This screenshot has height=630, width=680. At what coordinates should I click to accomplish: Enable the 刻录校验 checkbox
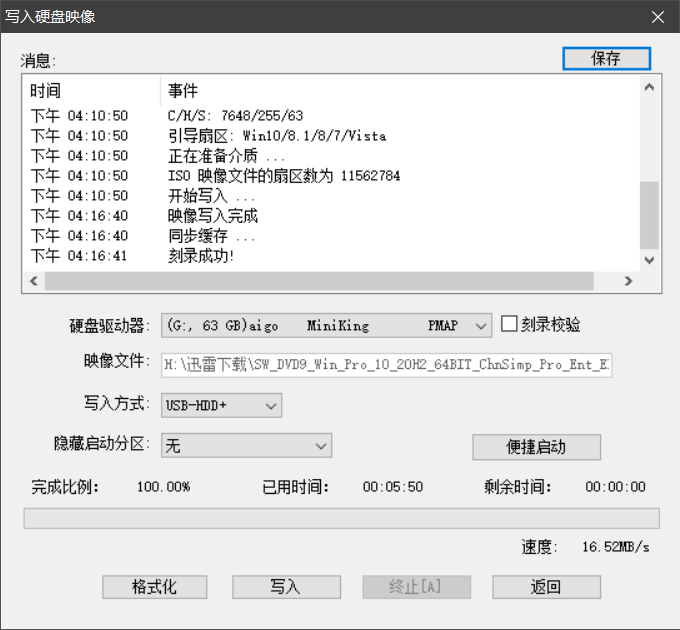coord(509,324)
